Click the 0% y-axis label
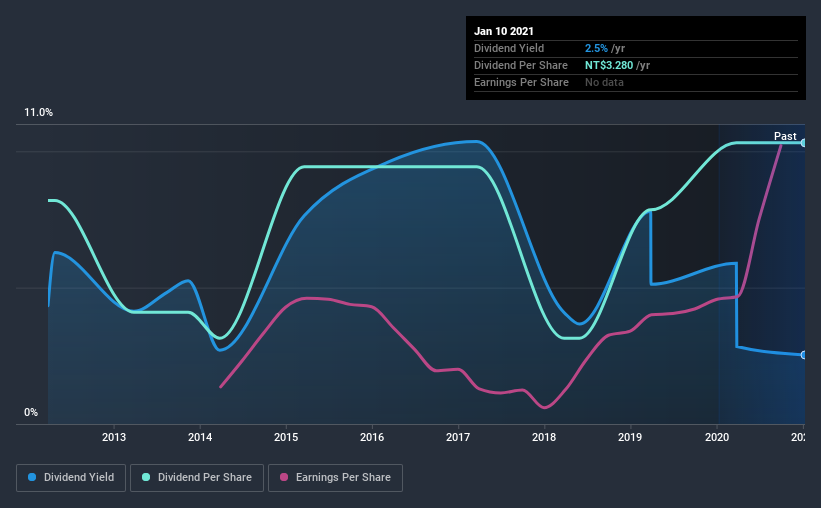The height and width of the screenshot is (508, 821). [31, 413]
